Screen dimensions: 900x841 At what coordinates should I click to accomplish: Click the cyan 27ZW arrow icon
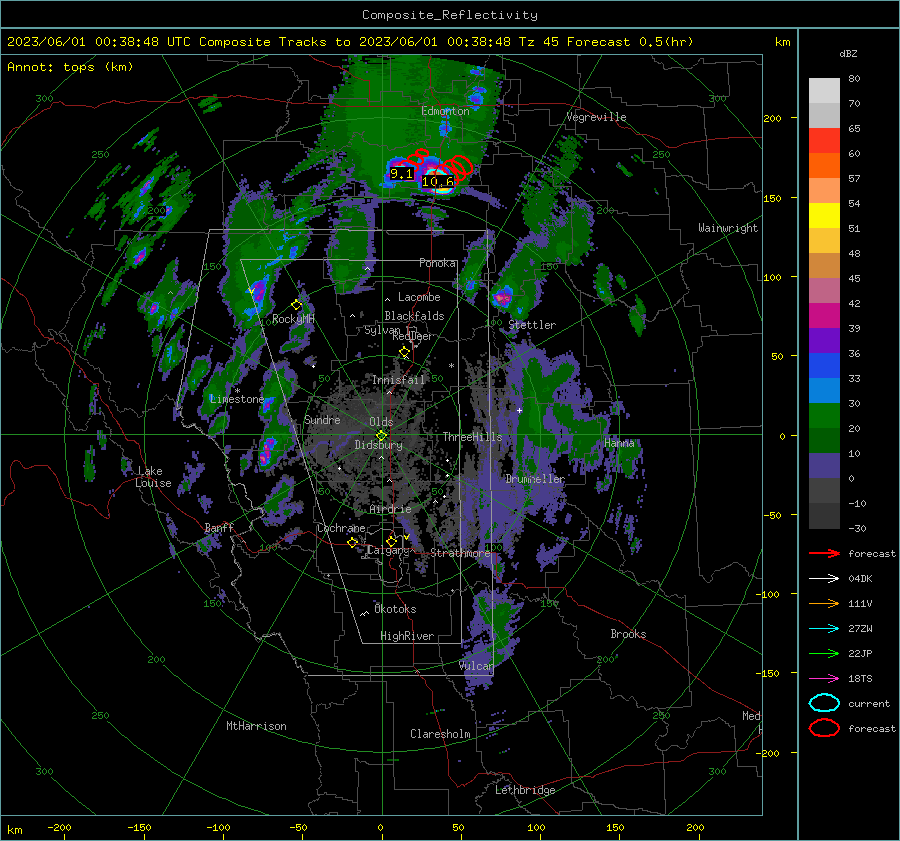tap(824, 629)
